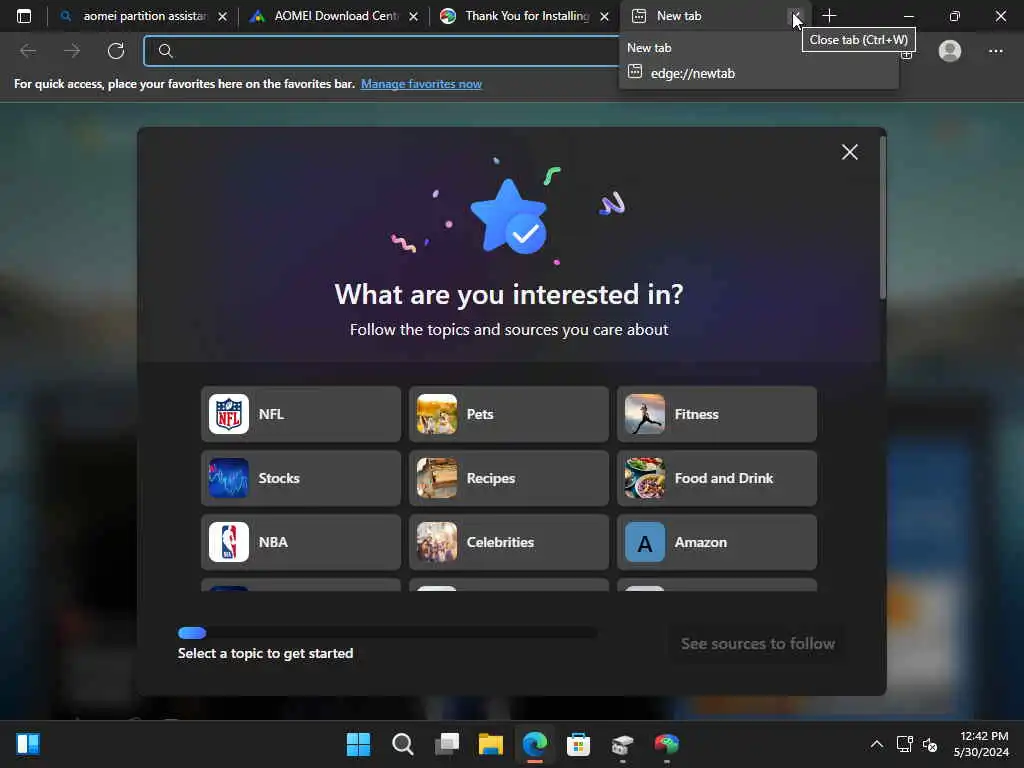Click edge://newtab in tab preview

click(693, 73)
